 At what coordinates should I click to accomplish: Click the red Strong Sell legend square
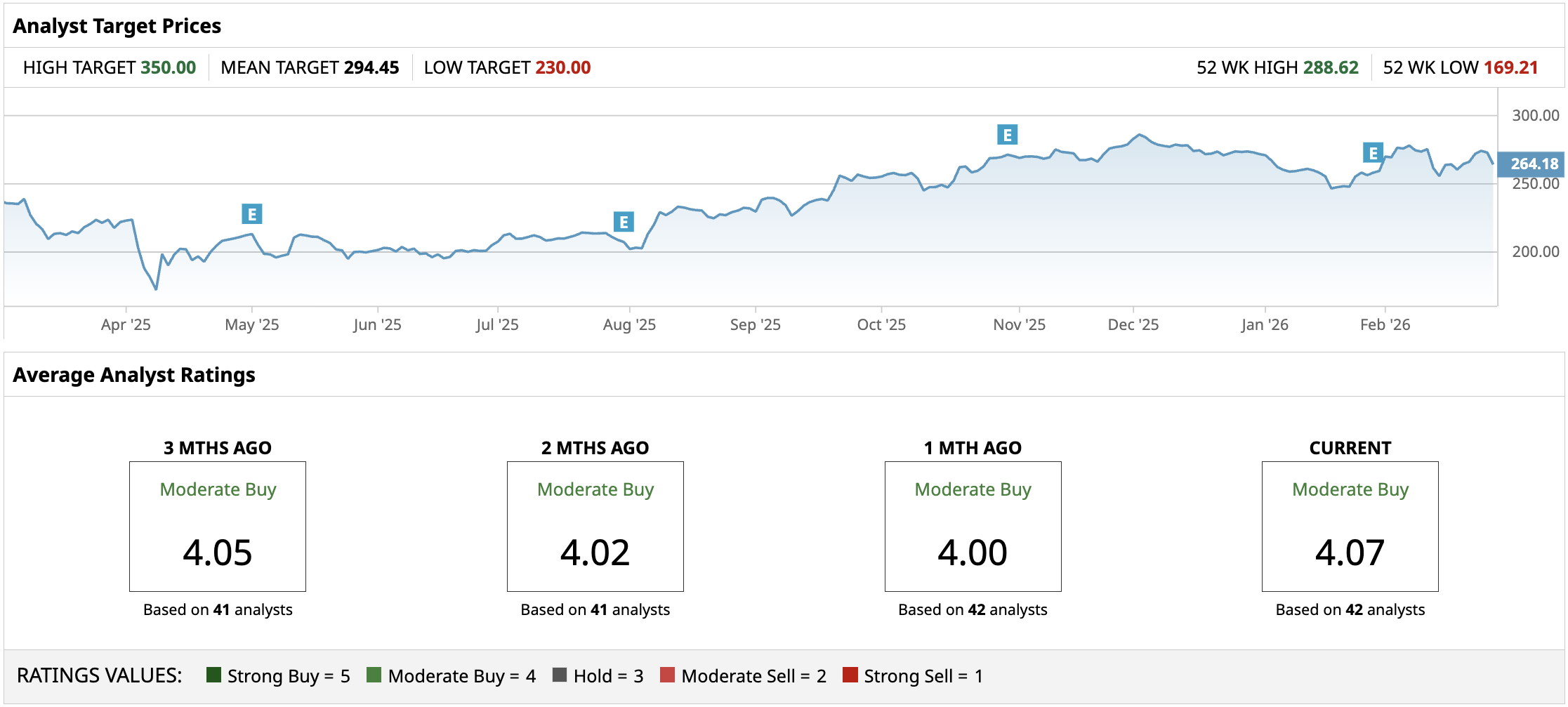point(850,675)
